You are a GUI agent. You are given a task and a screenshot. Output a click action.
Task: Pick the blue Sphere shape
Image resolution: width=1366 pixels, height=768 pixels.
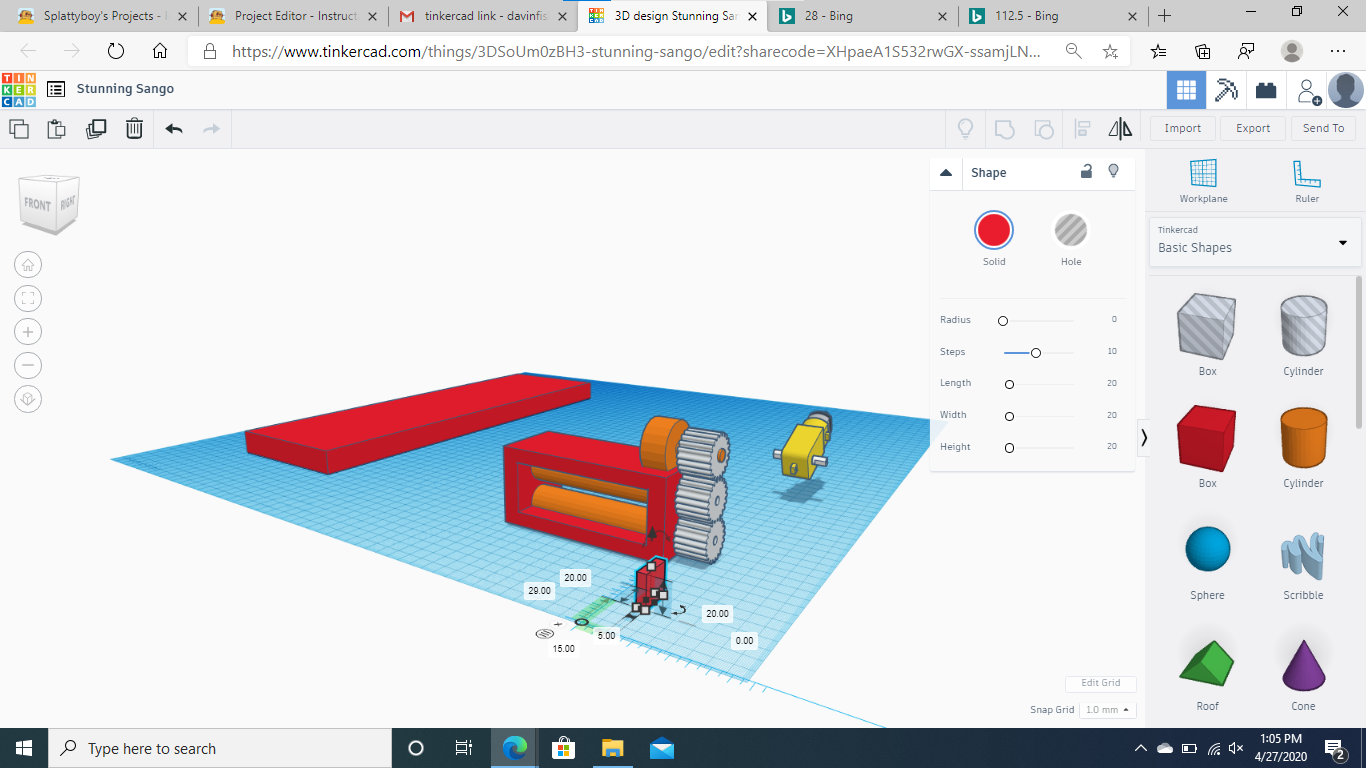tap(1207, 550)
